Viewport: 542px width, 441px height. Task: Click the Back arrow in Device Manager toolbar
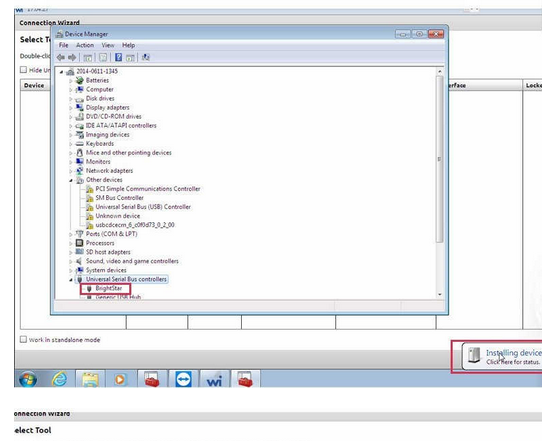61,57
